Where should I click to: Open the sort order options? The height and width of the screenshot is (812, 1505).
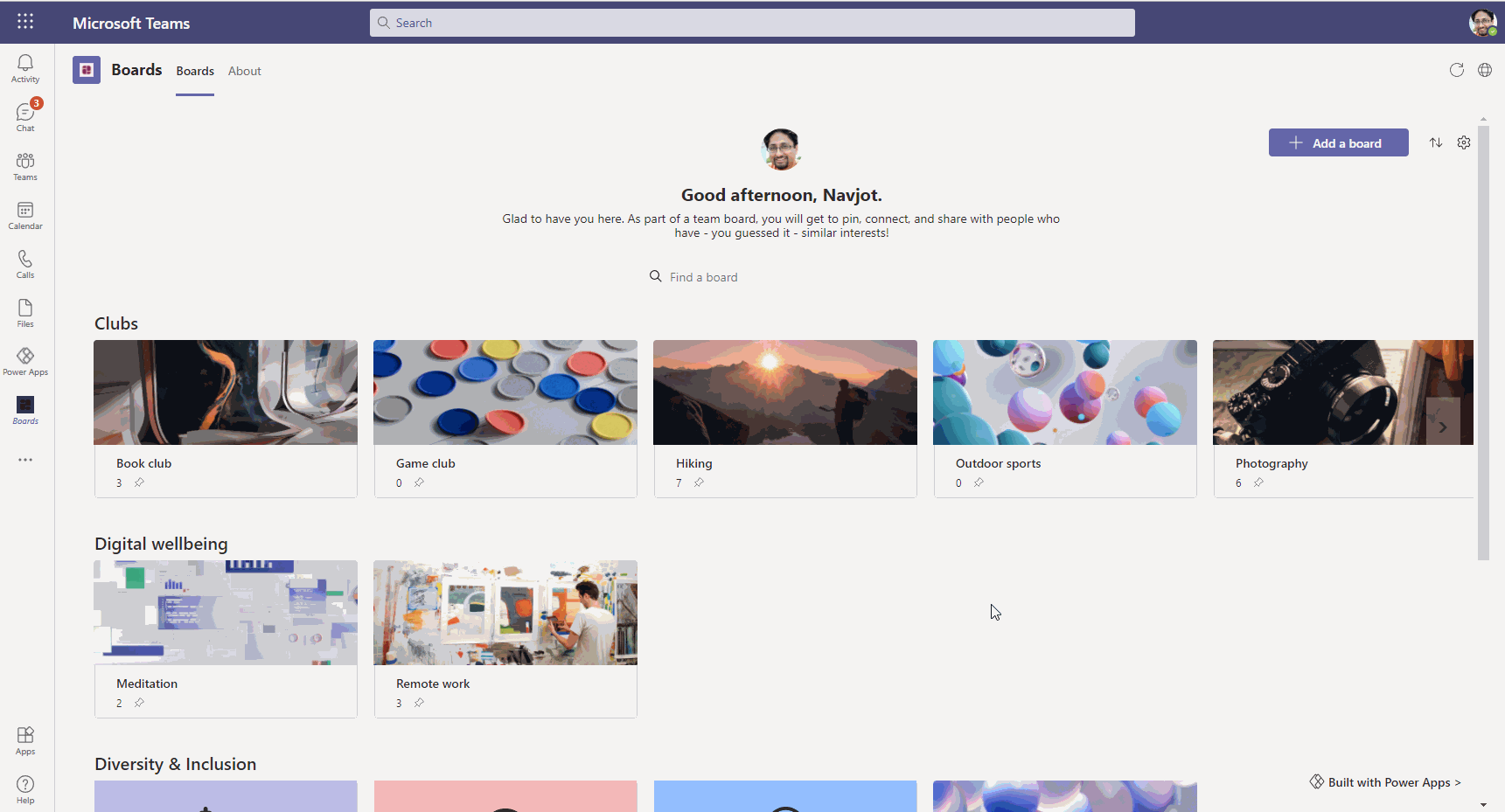point(1436,142)
